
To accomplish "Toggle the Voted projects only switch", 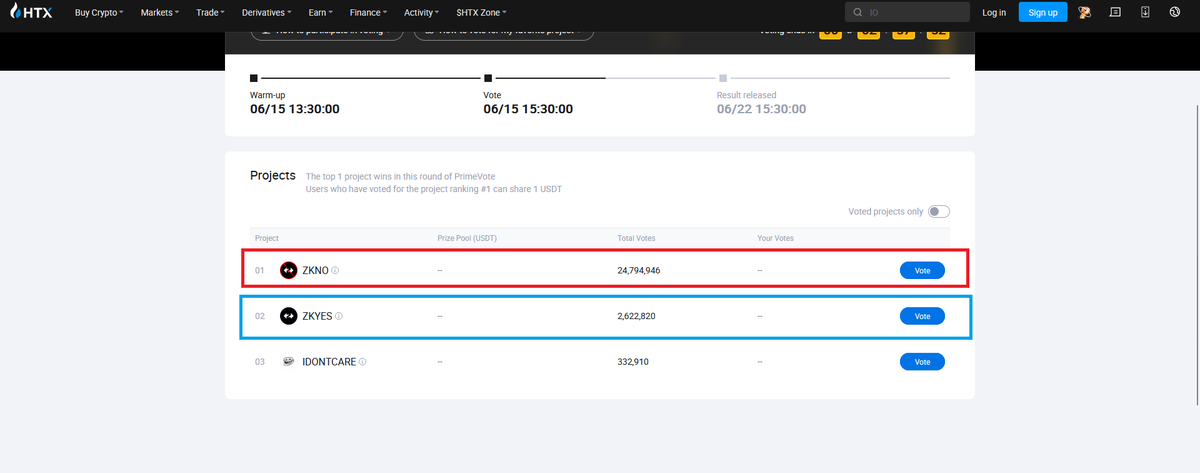I will click(x=939, y=211).
